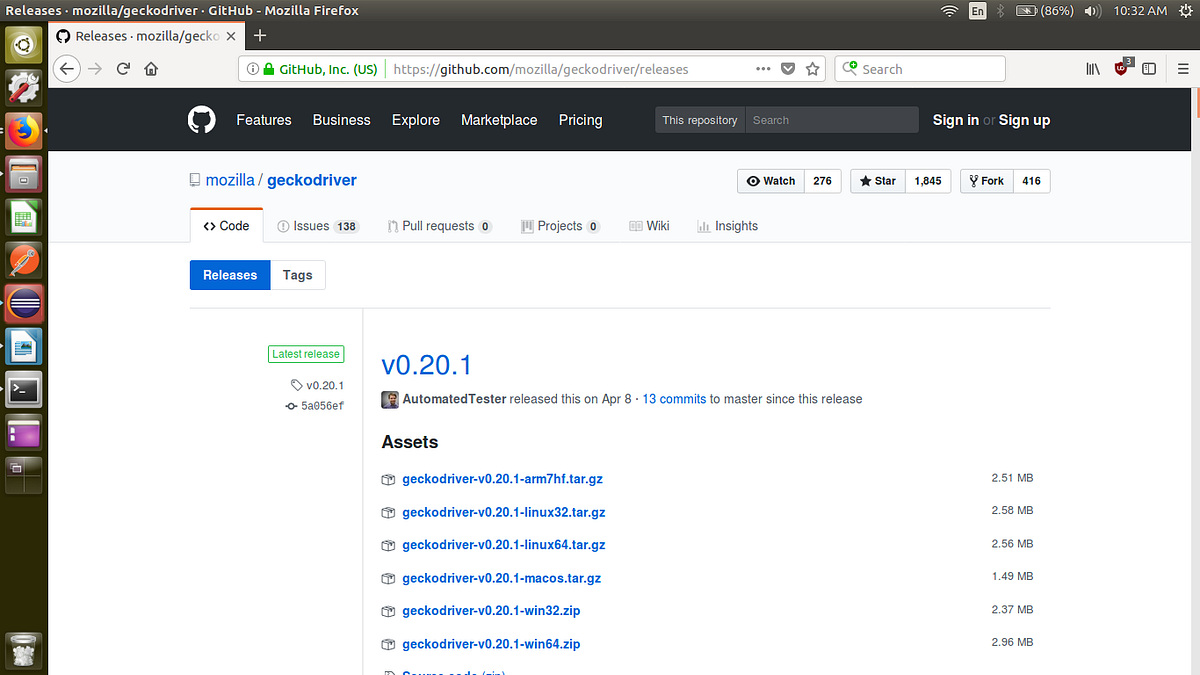Select the Code tab
This screenshot has height=675, width=1200.
[226, 226]
